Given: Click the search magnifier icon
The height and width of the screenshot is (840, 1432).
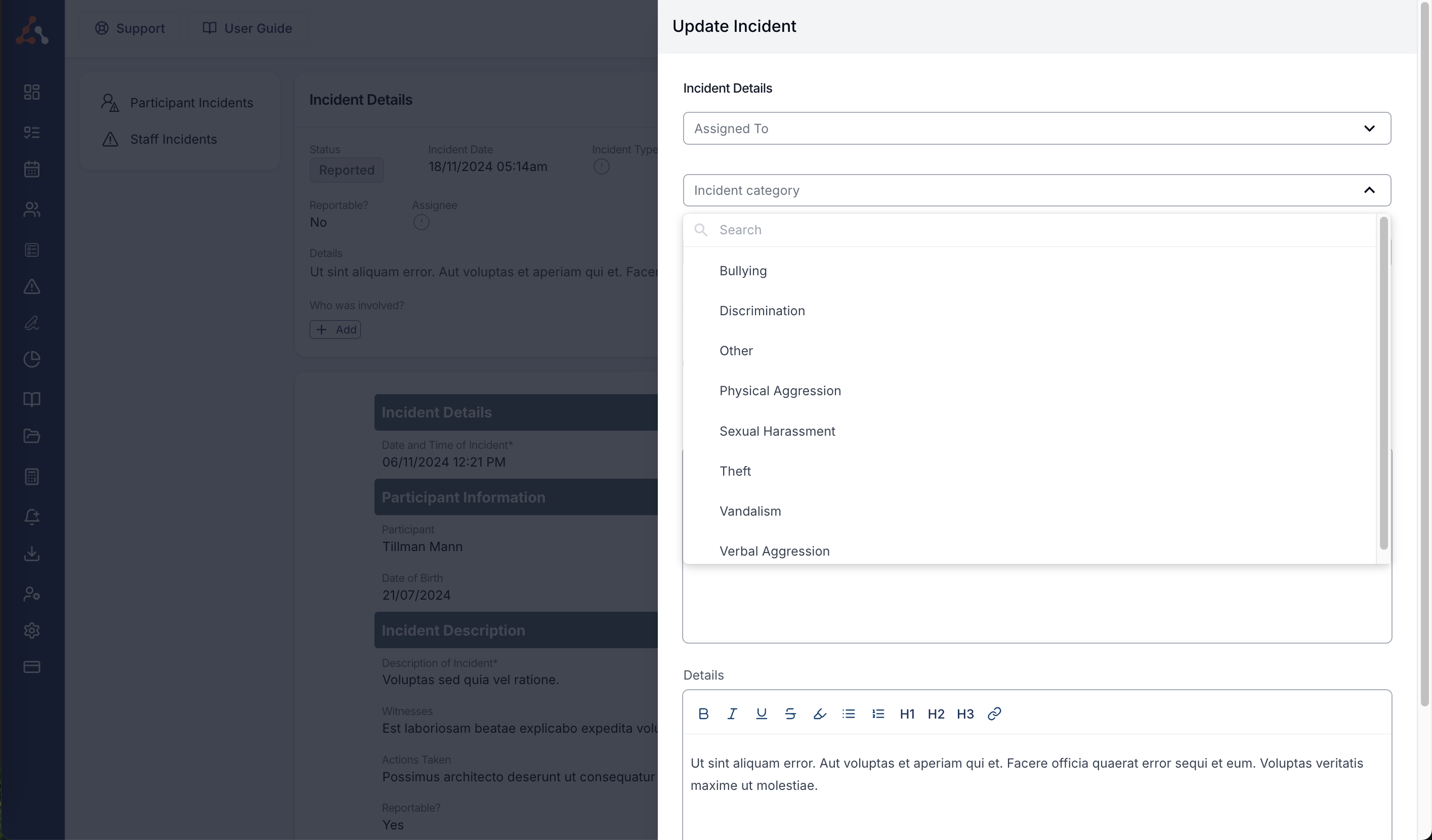Looking at the screenshot, I should 701,230.
